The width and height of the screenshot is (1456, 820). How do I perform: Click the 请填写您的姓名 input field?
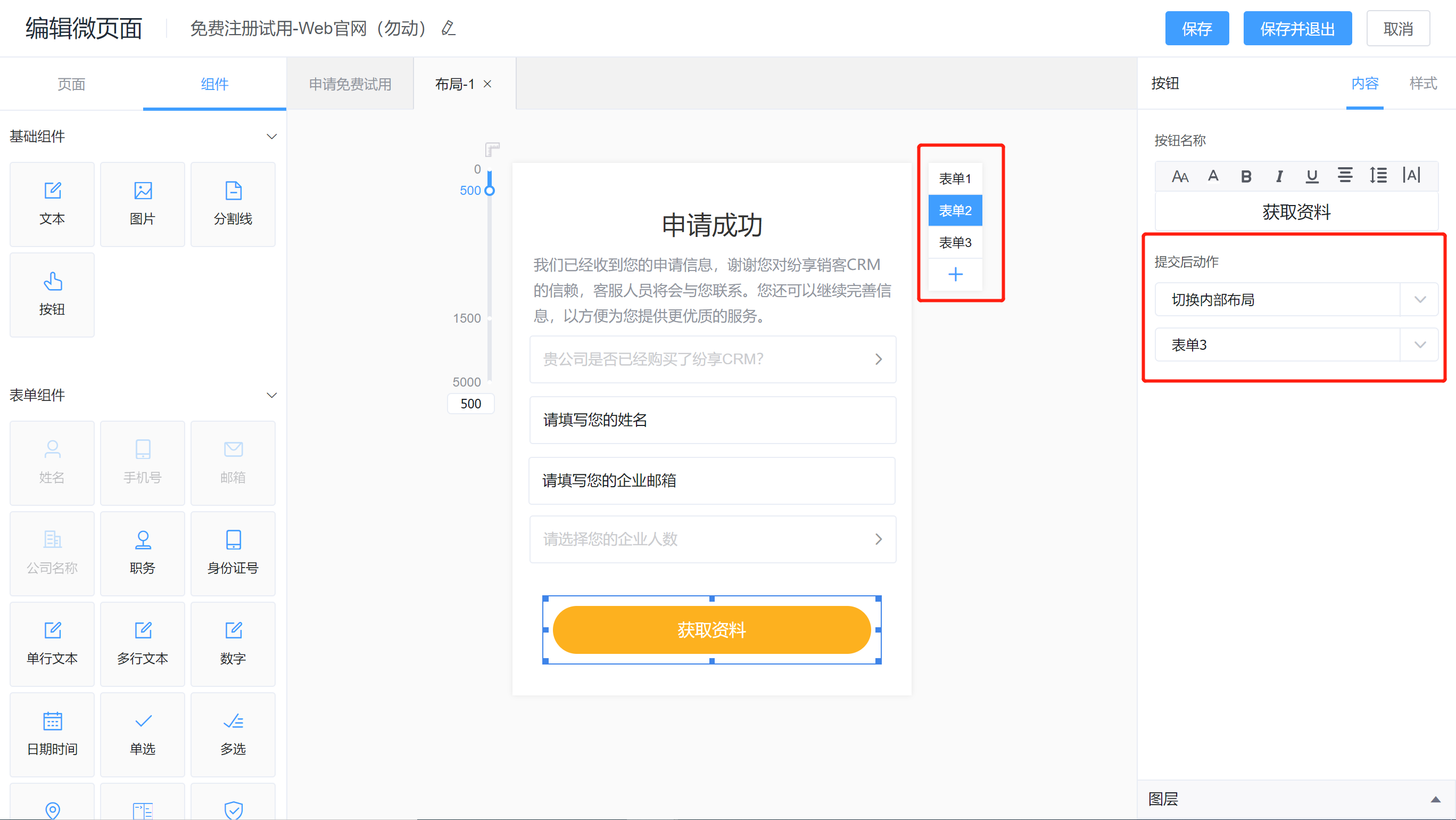tap(712, 420)
